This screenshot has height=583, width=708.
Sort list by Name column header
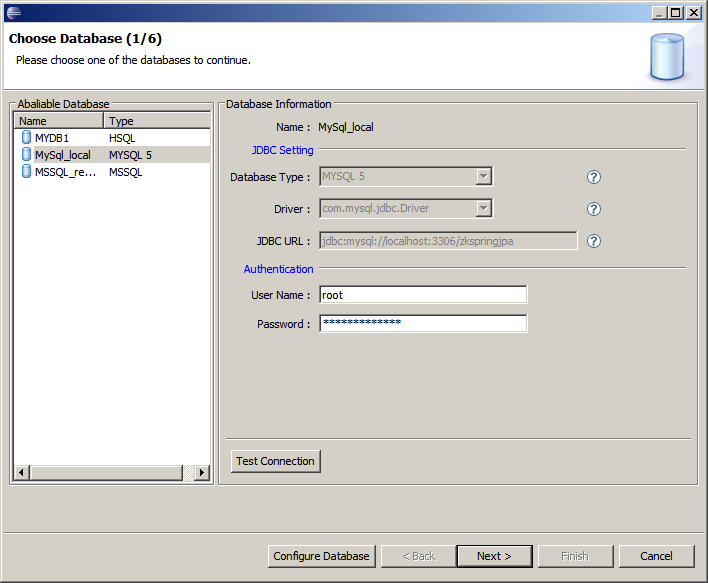tap(59, 121)
